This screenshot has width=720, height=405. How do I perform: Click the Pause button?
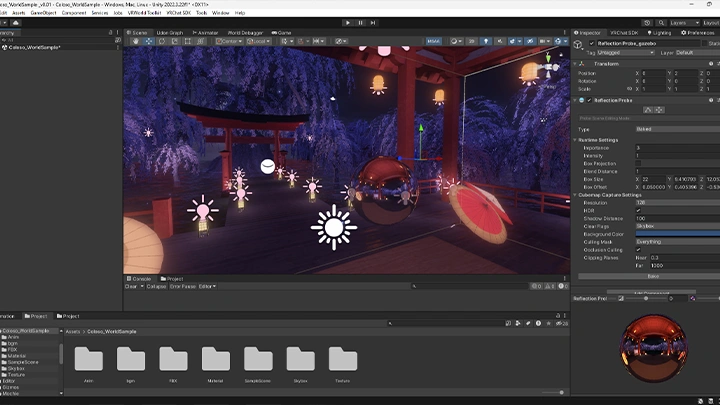pyautogui.click(x=360, y=22)
